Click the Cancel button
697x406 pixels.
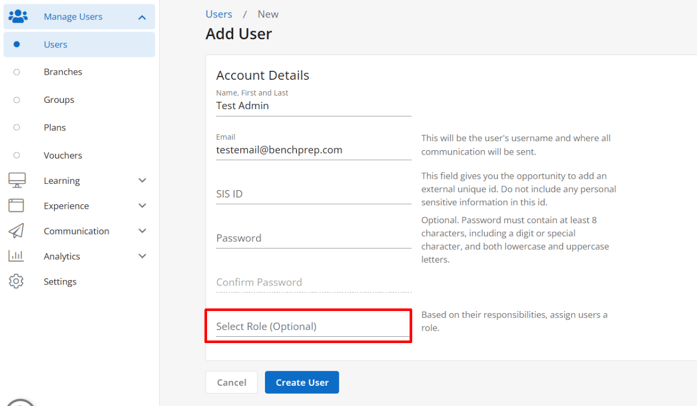pyautogui.click(x=232, y=382)
